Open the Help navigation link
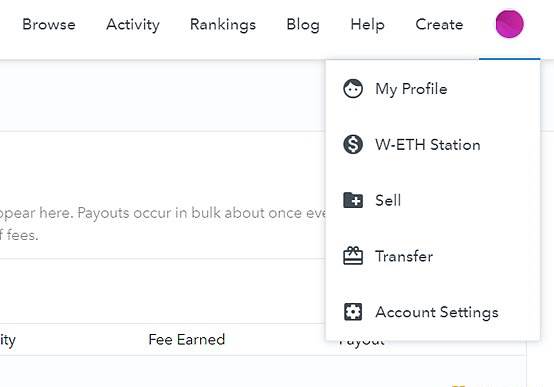This screenshot has height=387, width=554. 367,25
